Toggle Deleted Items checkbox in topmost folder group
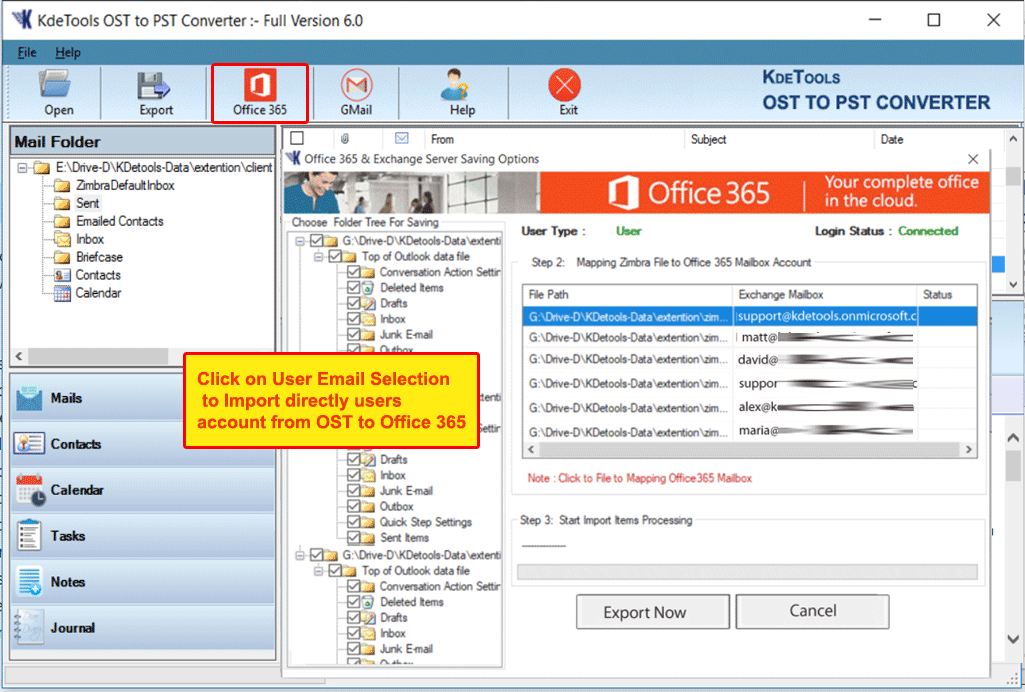1025x692 pixels. [354, 288]
